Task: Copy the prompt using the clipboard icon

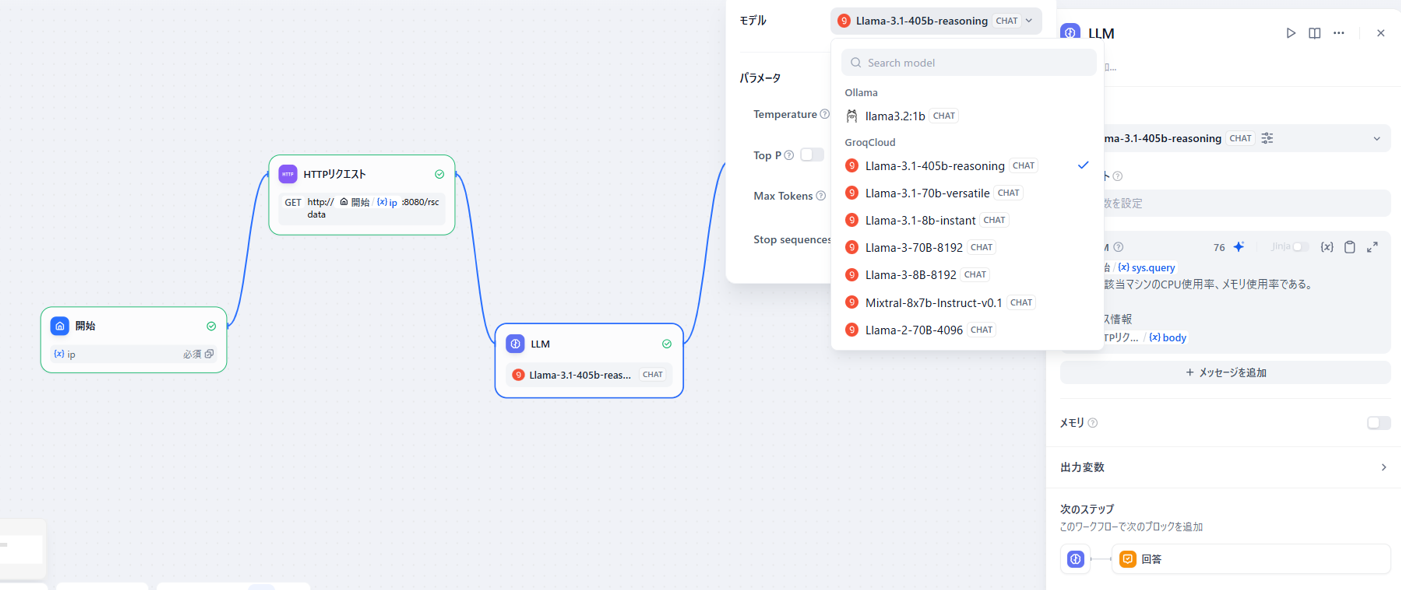Action: [1350, 247]
